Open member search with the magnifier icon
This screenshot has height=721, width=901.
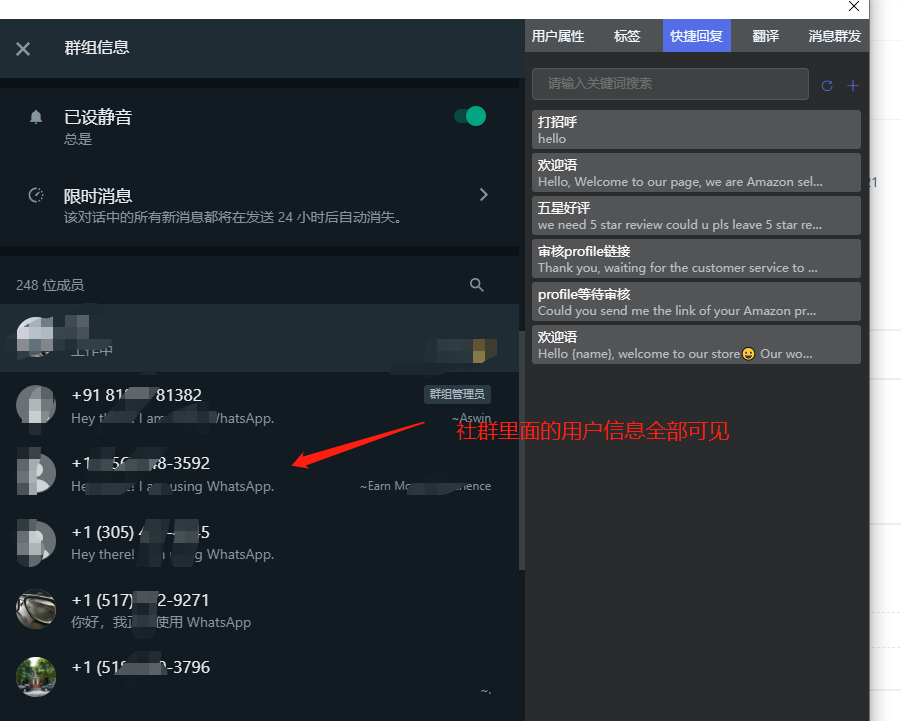coord(477,285)
